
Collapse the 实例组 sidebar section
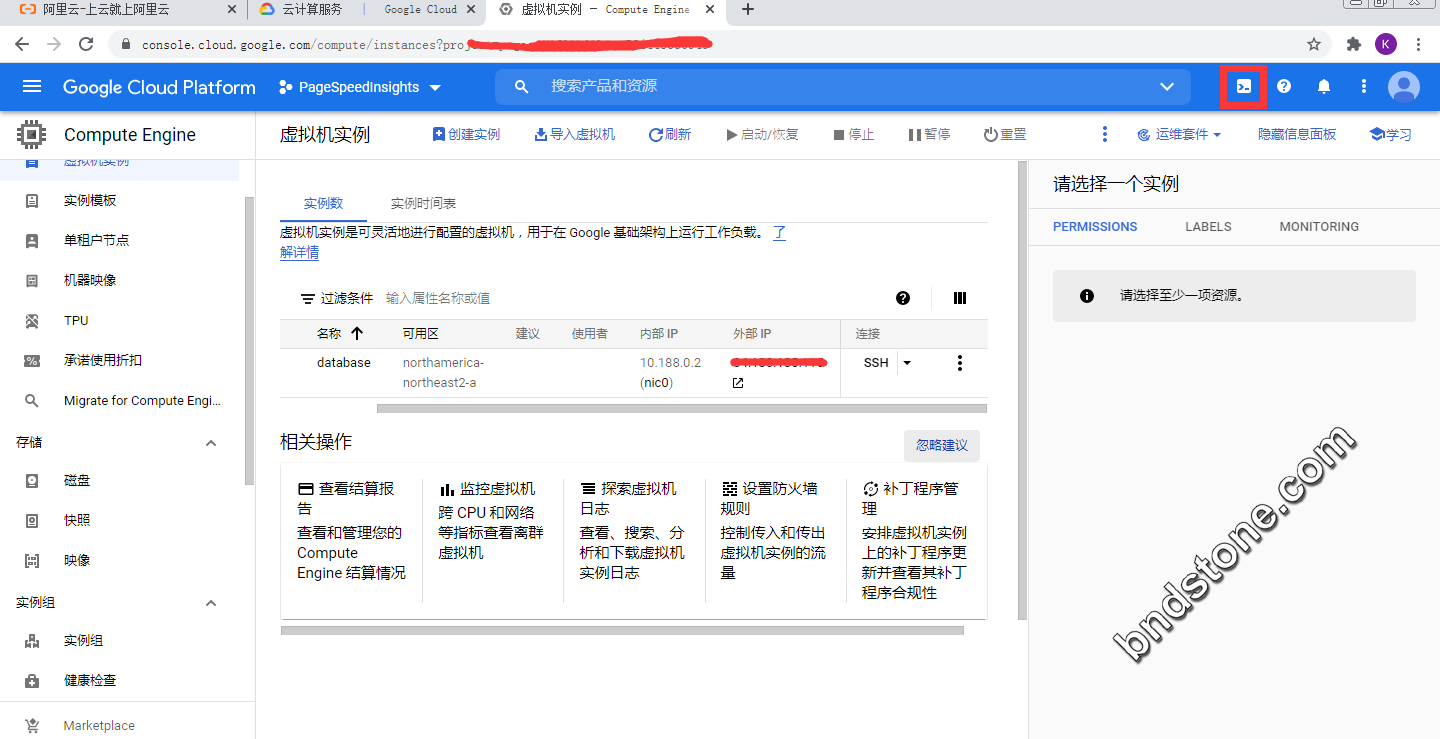pos(211,603)
